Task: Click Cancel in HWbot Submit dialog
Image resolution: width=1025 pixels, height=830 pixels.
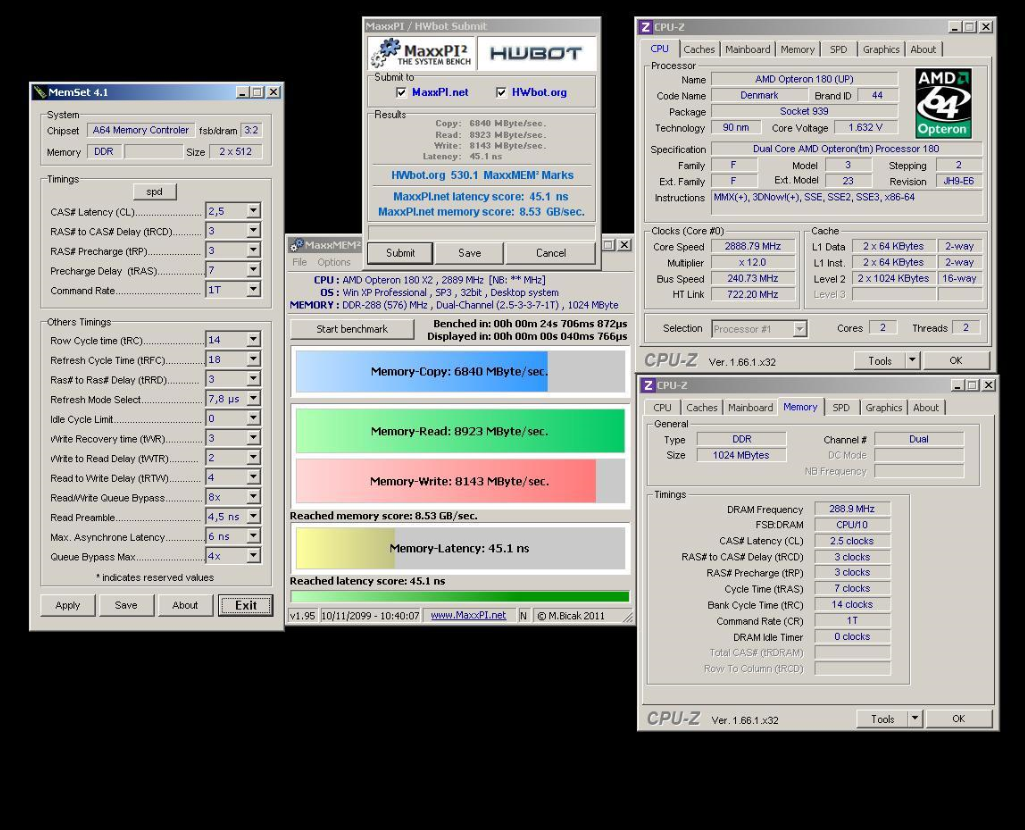Action: 550,253
